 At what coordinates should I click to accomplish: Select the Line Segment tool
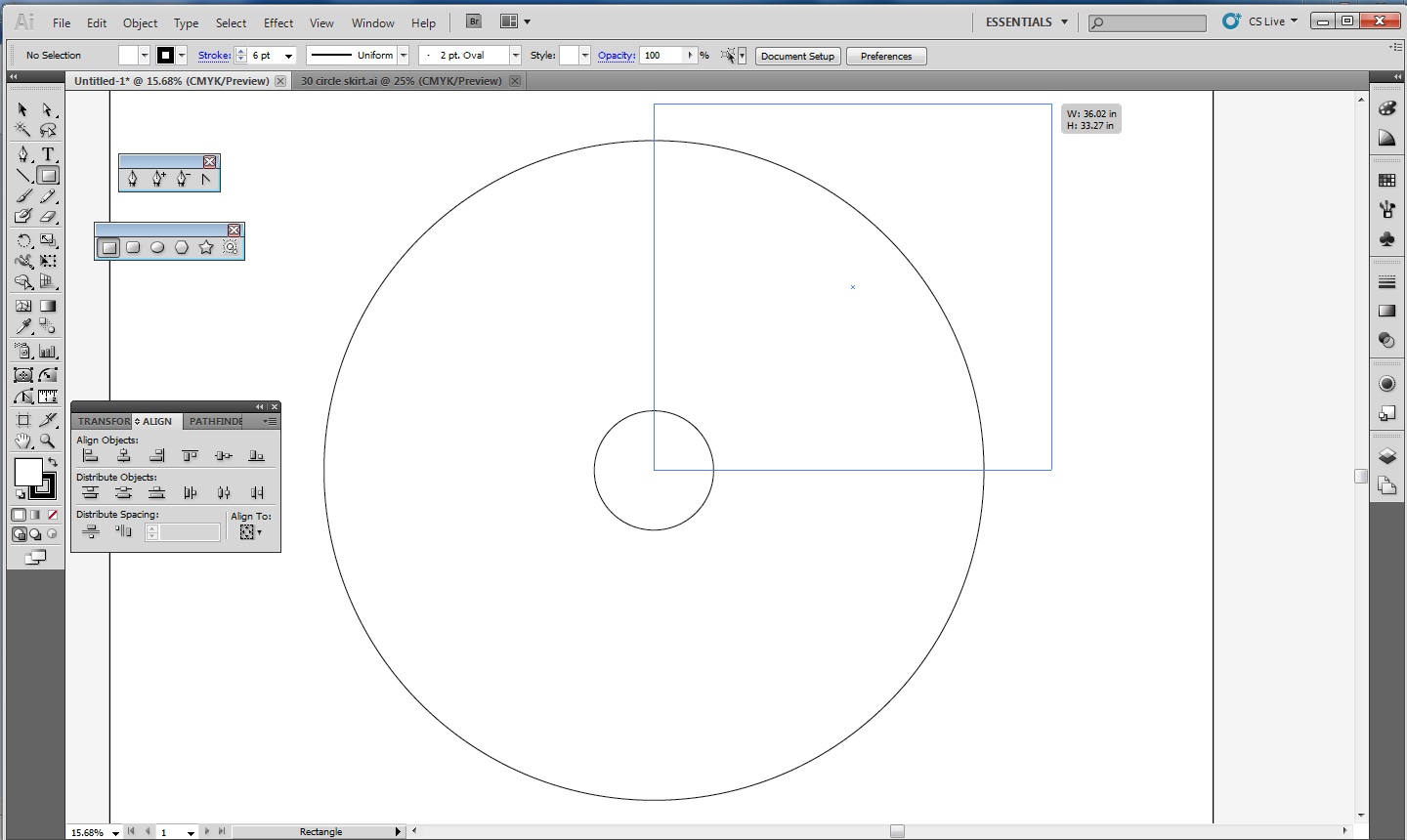(23, 176)
